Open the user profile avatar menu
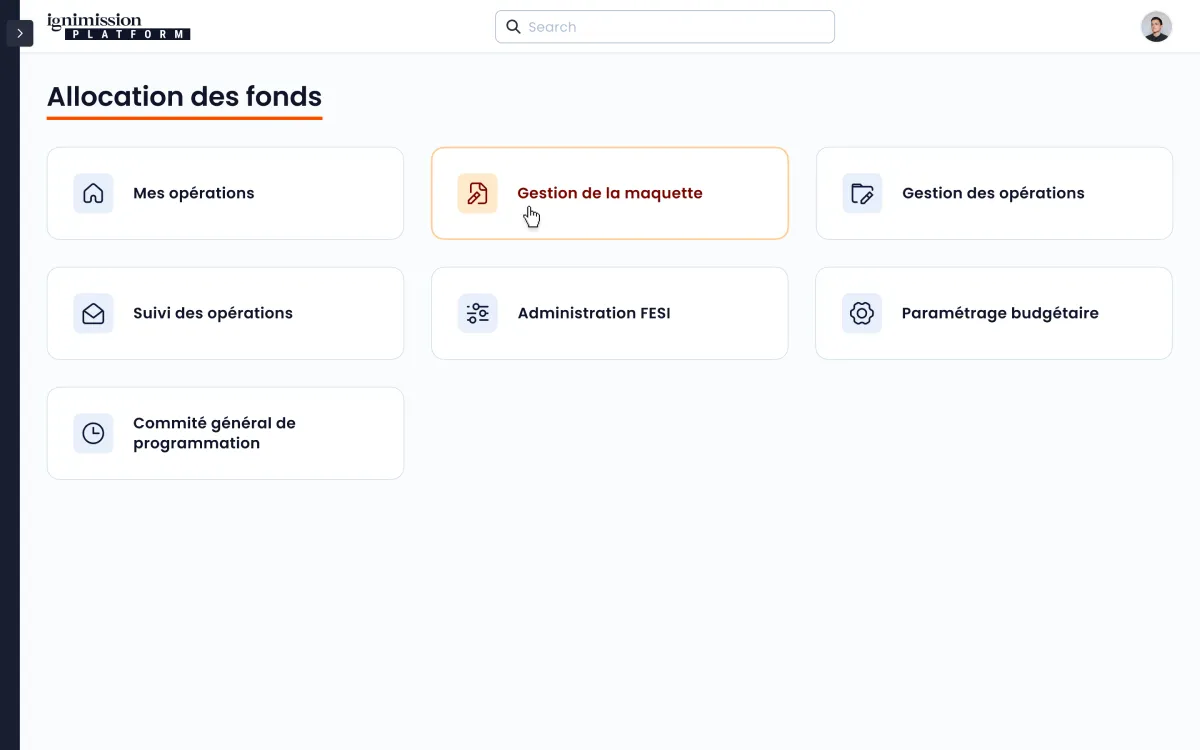The height and width of the screenshot is (750, 1200). coord(1156,27)
